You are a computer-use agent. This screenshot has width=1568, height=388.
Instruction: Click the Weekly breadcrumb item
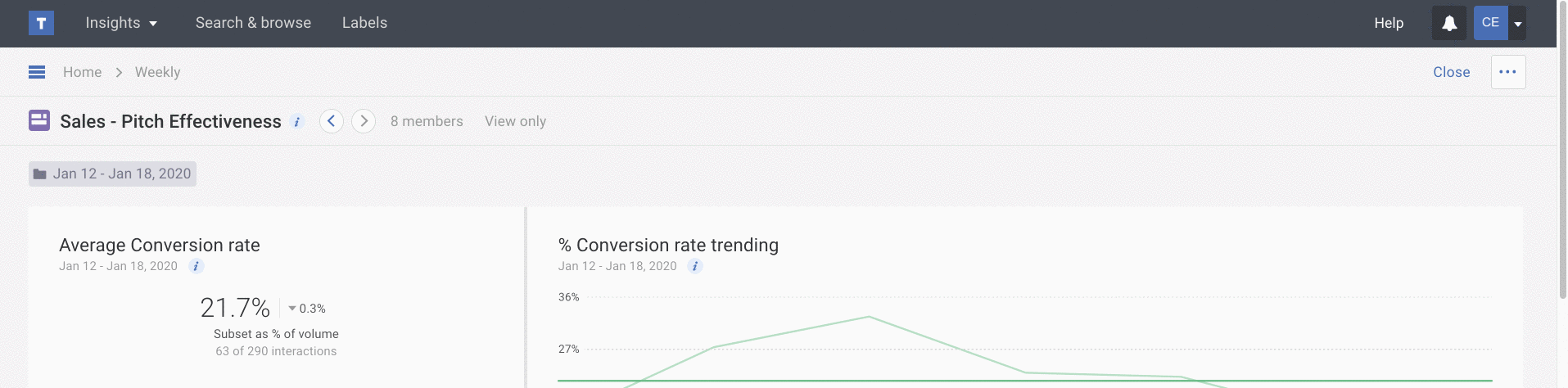157,72
